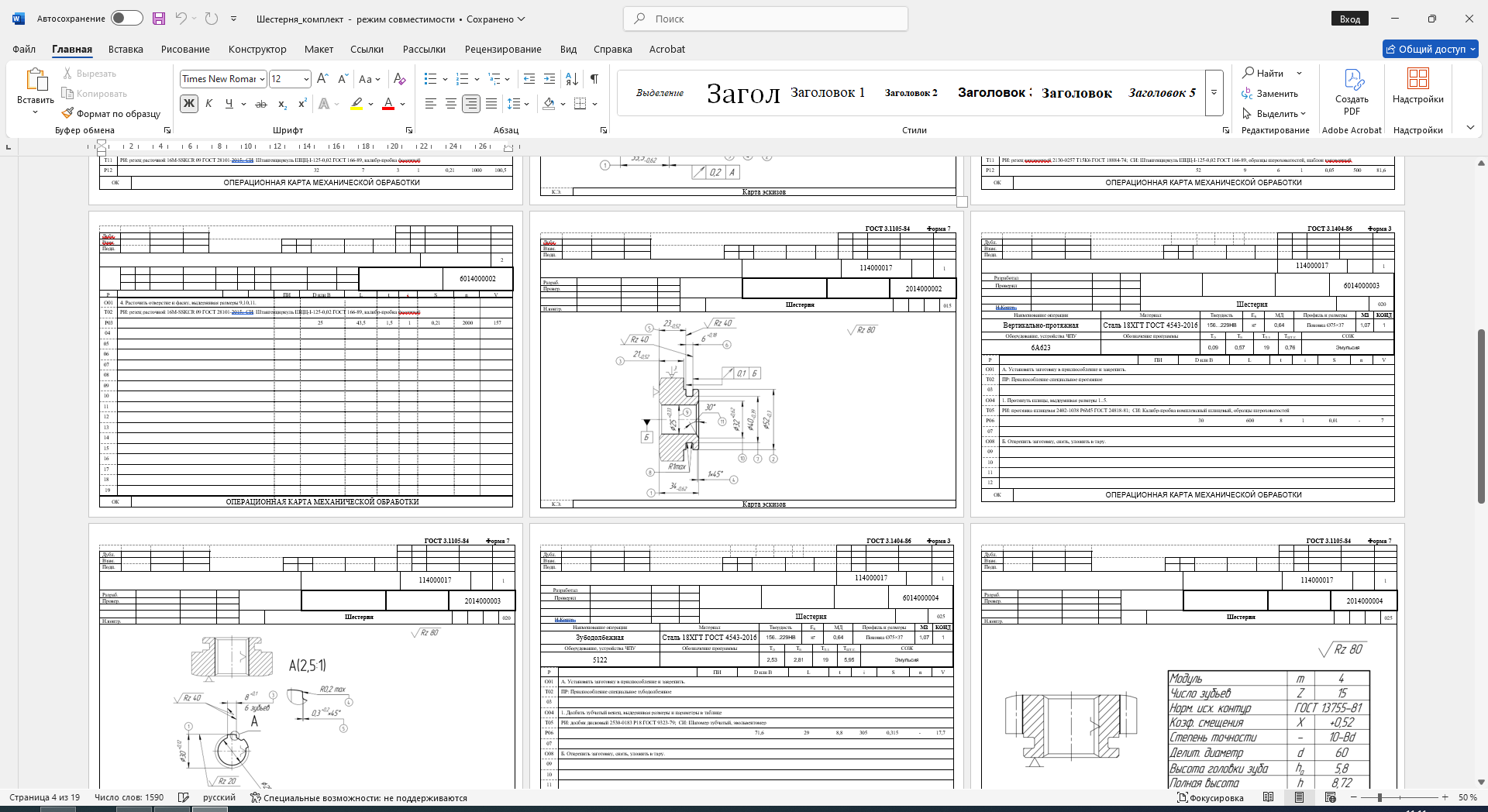Center the paragraph text
Screen dimensions: 1488x812
[x=450, y=104]
